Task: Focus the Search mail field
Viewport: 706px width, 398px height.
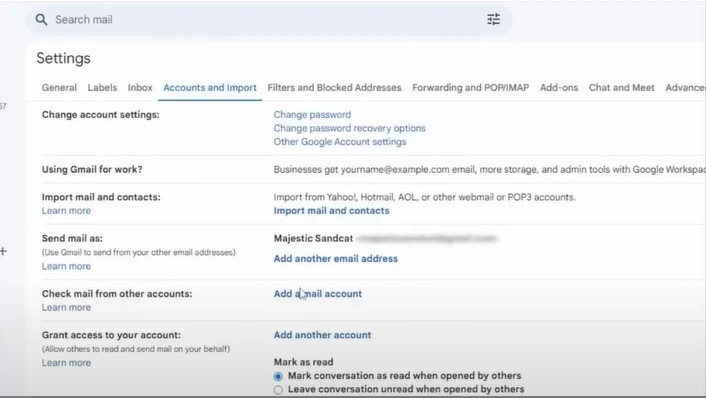Action: pyautogui.click(x=269, y=20)
